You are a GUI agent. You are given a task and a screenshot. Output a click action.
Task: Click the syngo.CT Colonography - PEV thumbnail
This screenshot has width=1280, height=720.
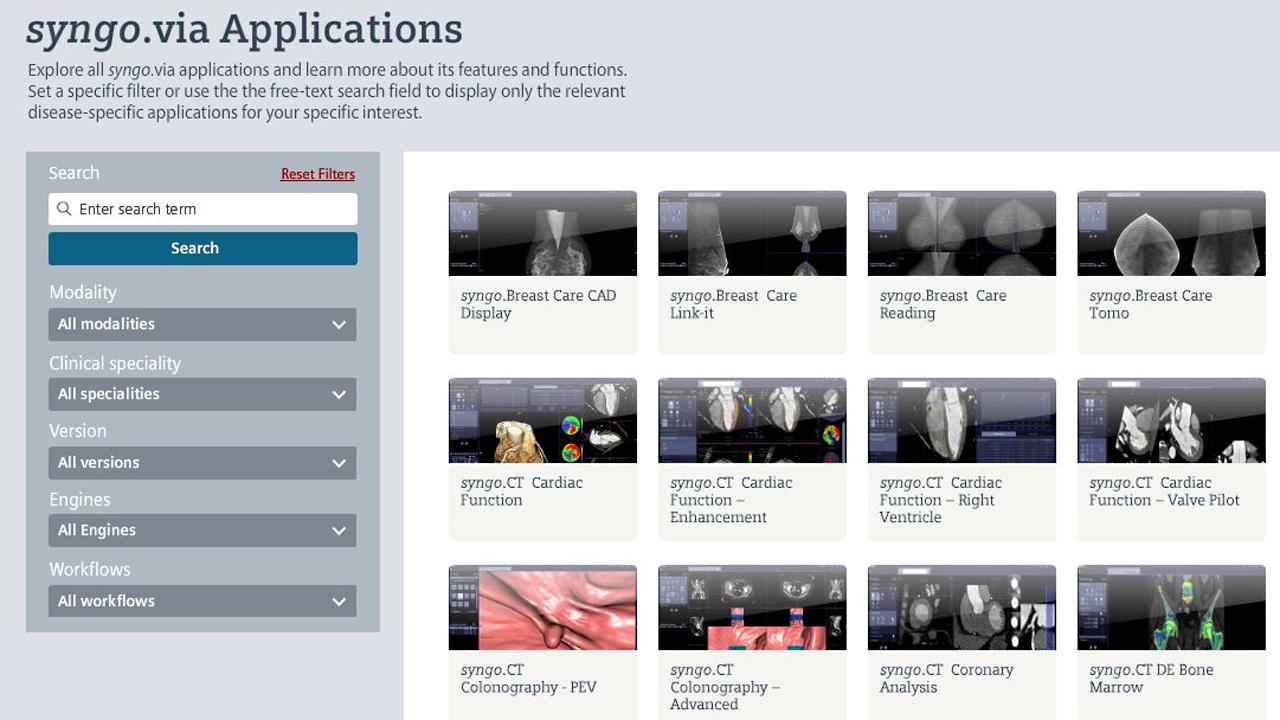pos(542,606)
